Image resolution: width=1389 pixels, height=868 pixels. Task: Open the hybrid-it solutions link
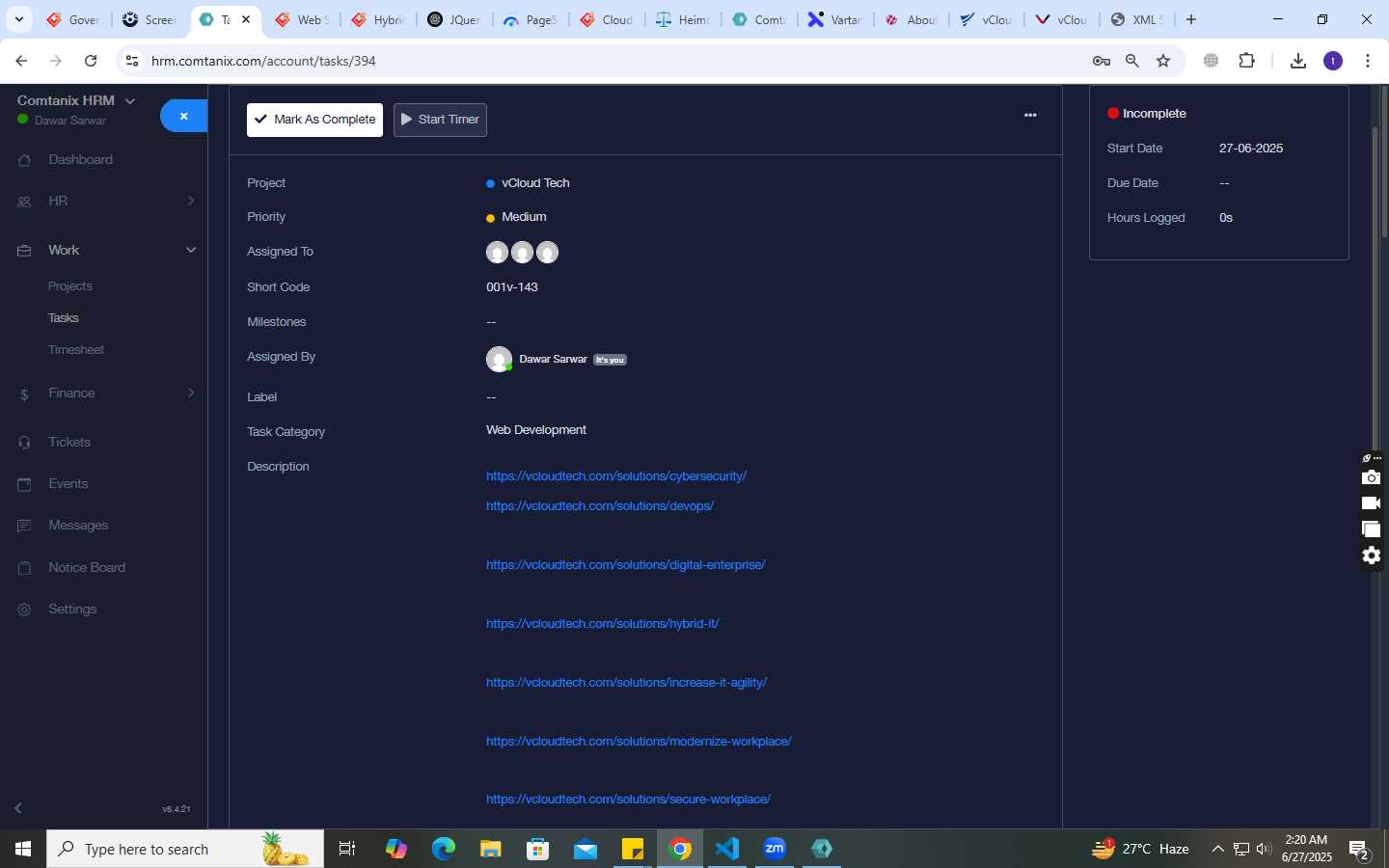click(x=603, y=624)
